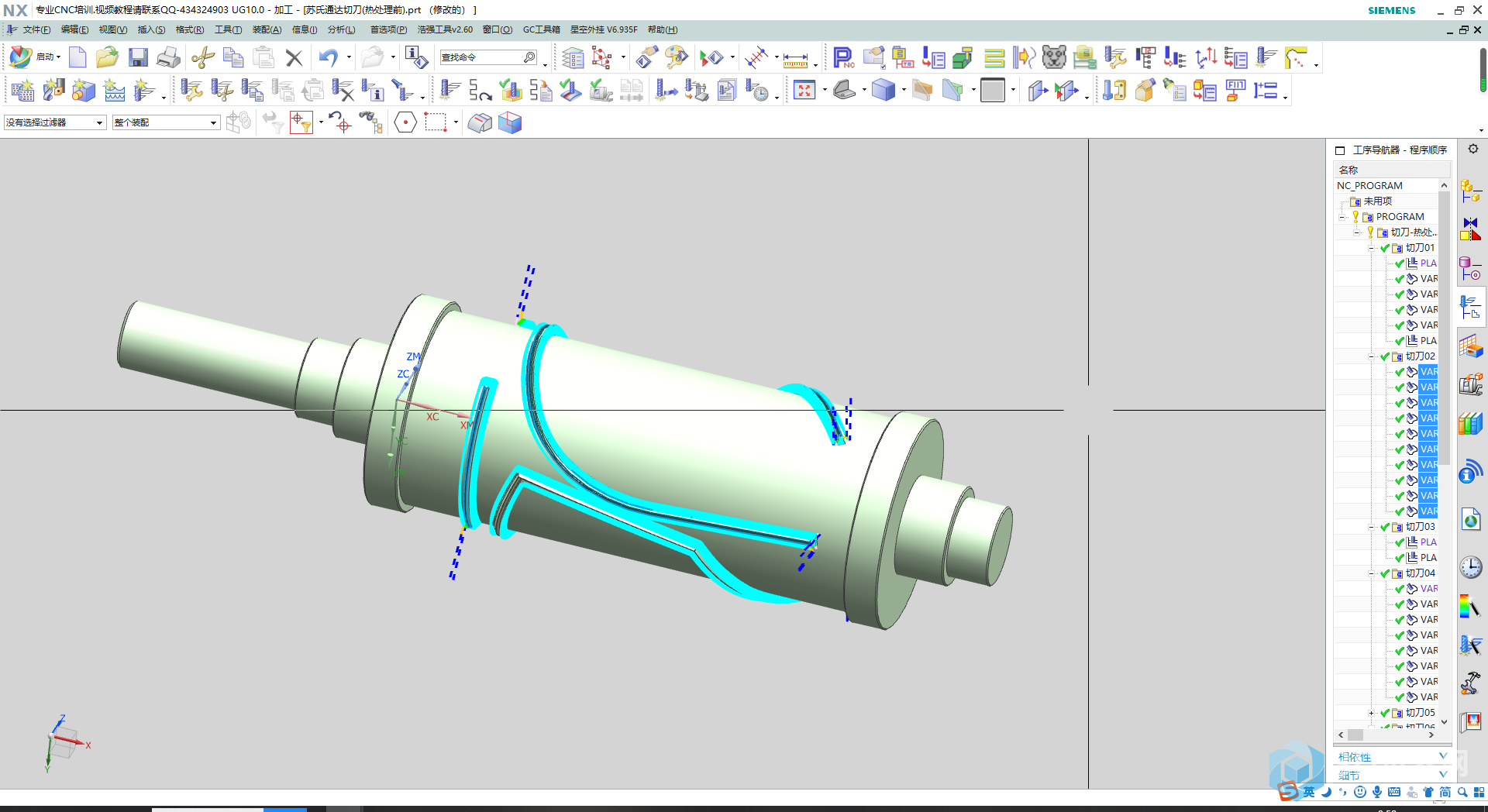1488x812 pixels.
Task: Open the 星空外挂 V6.935F menu
Action: pyautogui.click(x=604, y=29)
